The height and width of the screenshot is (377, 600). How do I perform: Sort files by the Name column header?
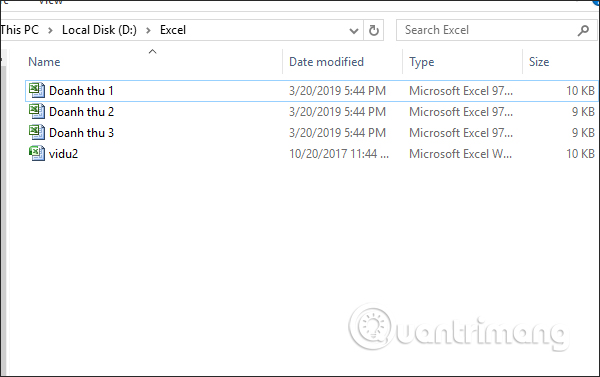point(44,62)
